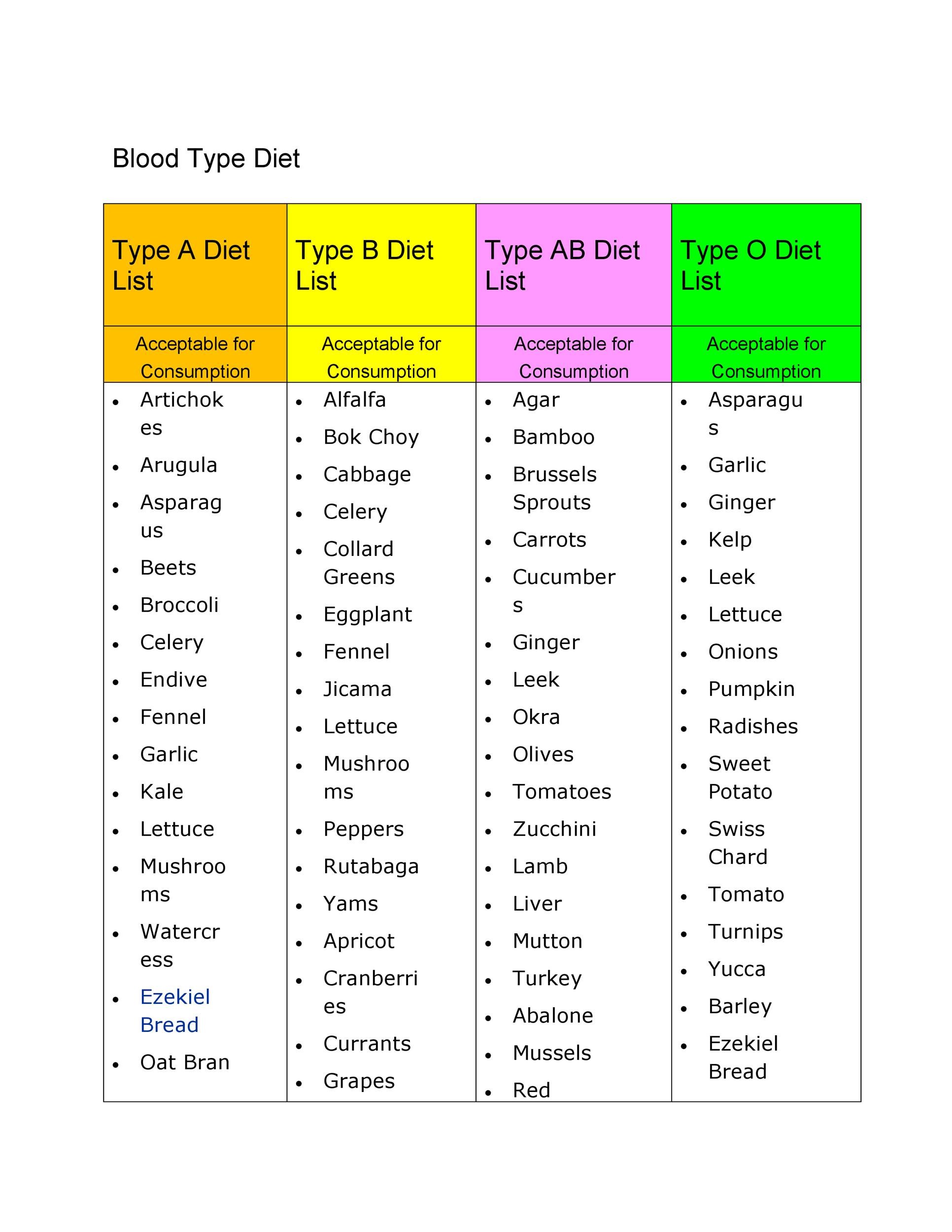Select Abalone in the Type AB list
The width and height of the screenshot is (952, 1232).
(553, 1015)
